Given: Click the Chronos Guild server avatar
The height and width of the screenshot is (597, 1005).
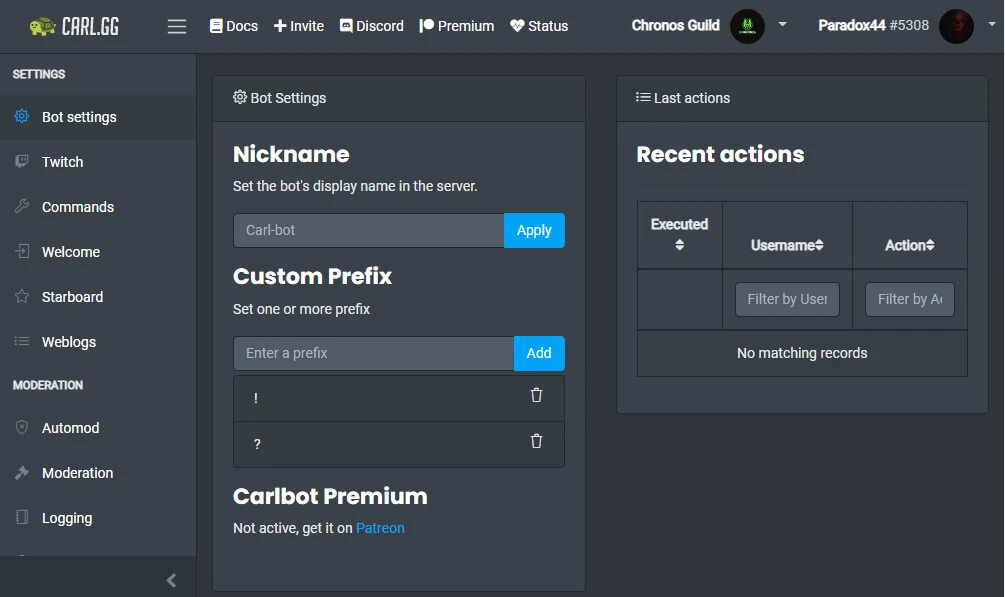Looking at the screenshot, I should pyautogui.click(x=747, y=26).
